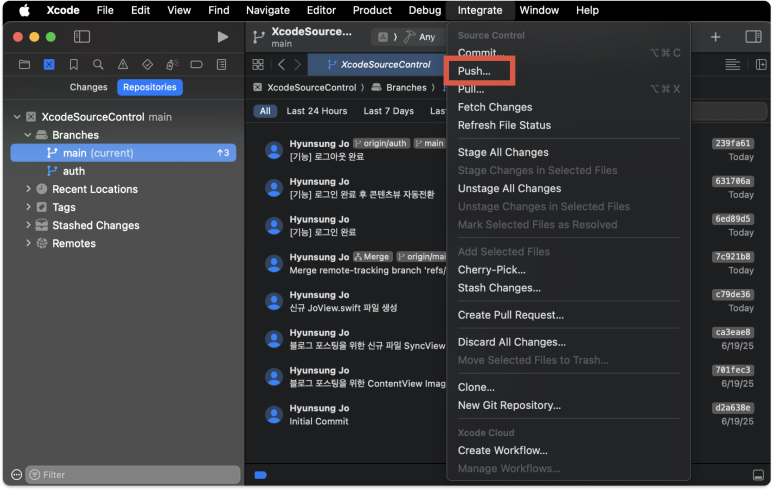Click commit hash 239fa61
Viewport: 773px width, 490px height.
pos(733,143)
